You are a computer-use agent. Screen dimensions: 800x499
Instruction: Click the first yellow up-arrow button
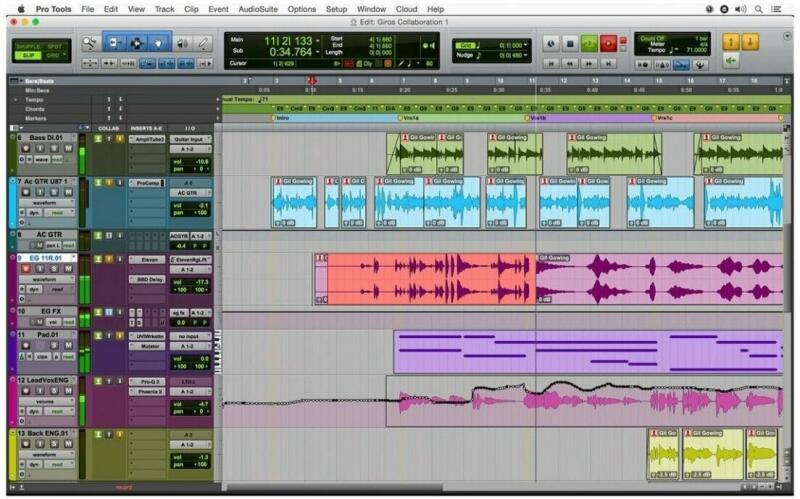[731, 43]
